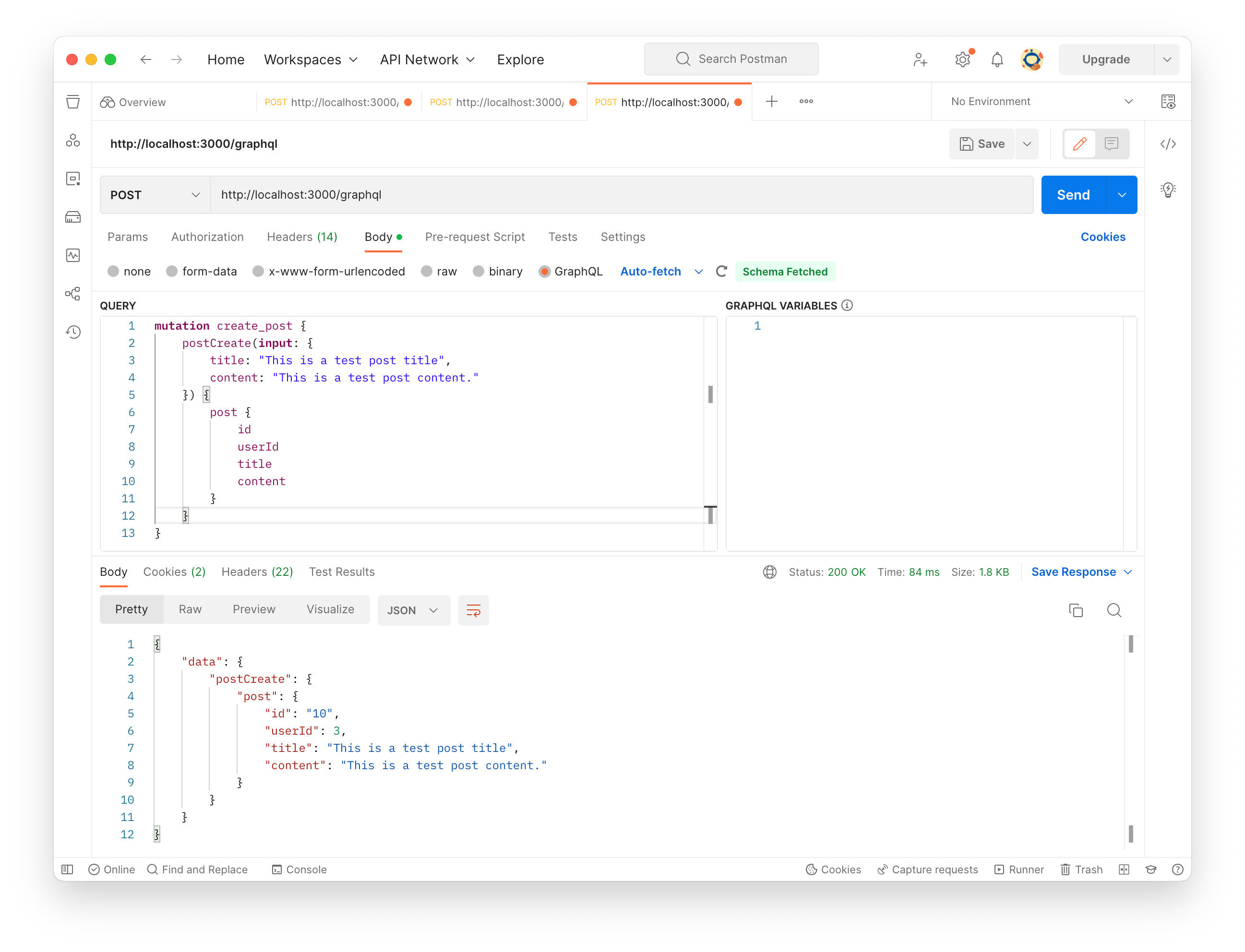
Task: Click the filter/beautify icon in response
Action: point(474,610)
